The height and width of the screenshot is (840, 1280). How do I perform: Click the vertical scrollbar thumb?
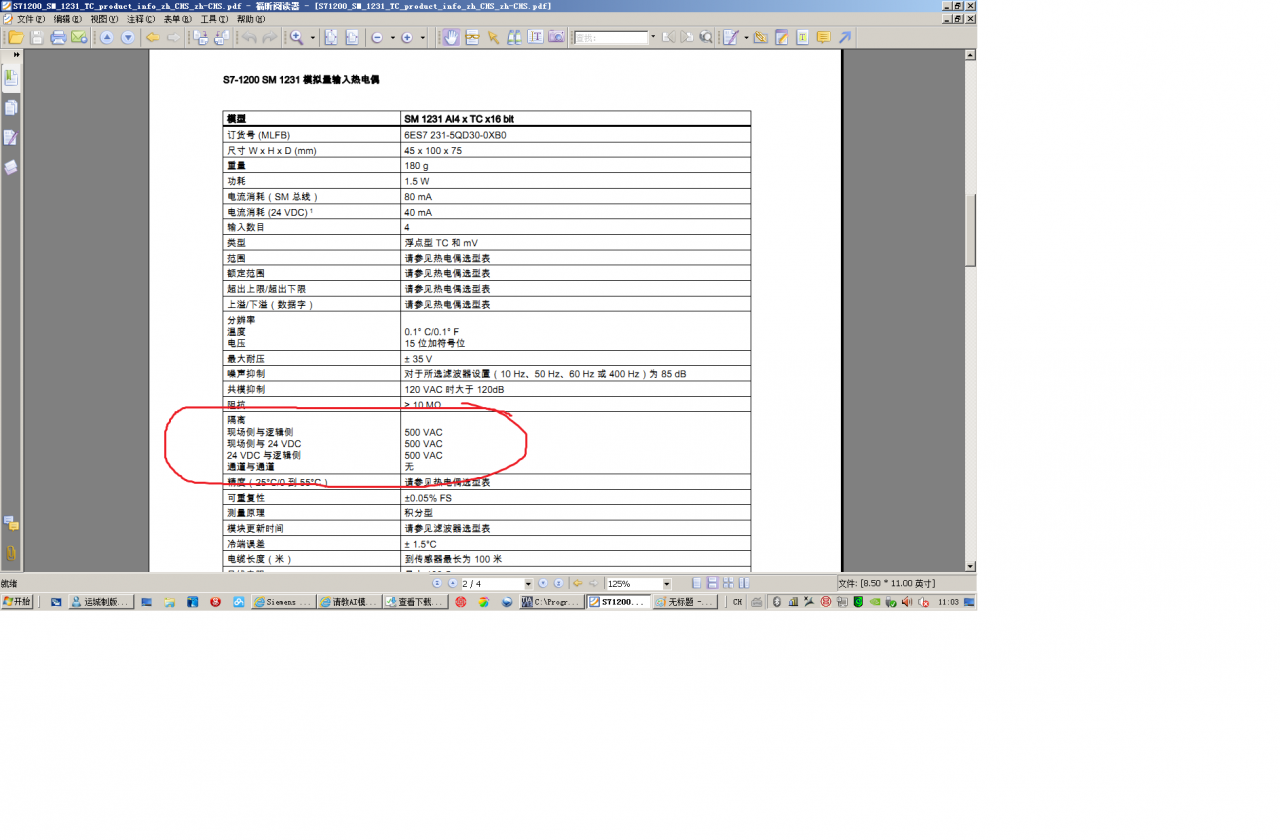point(970,230)
